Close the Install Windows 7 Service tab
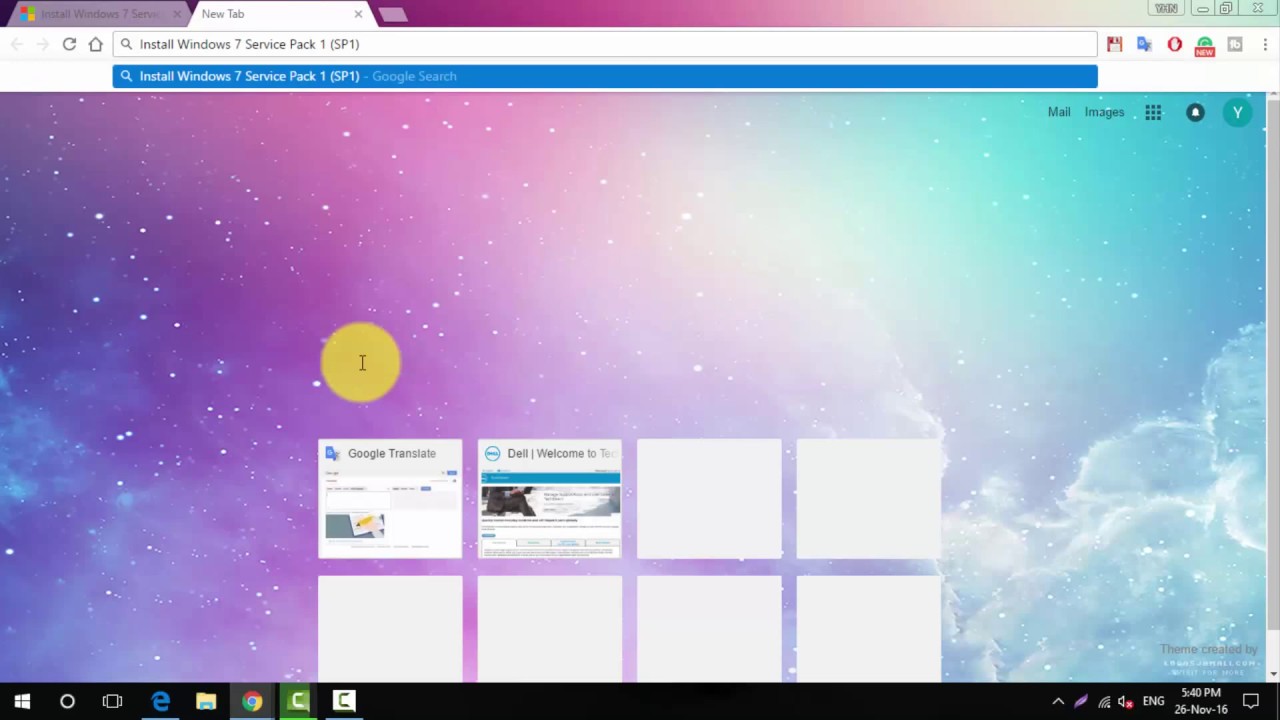 [177, 14]
